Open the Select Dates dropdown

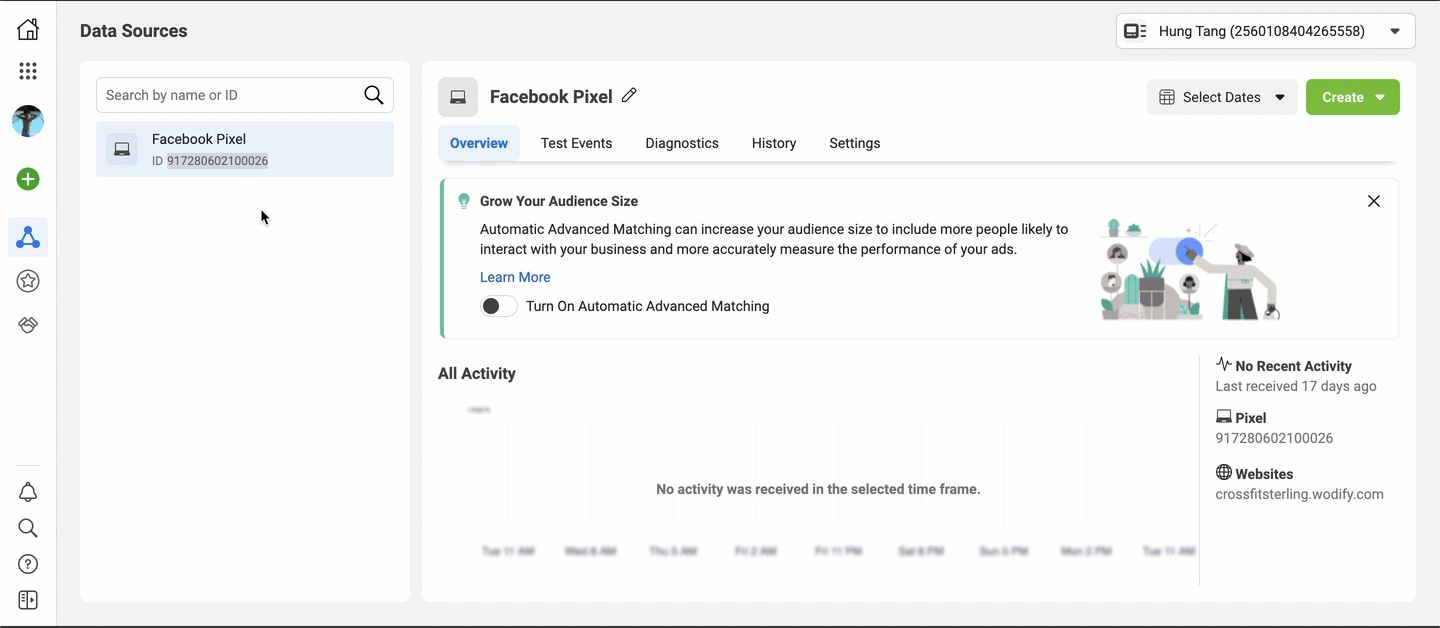coord(1222,97)
